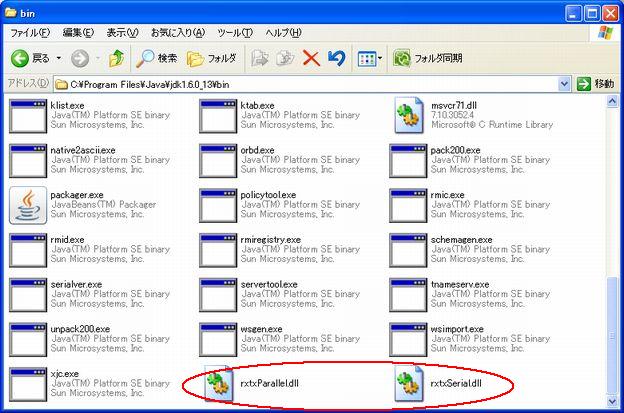Click the schemagen.exe file name

click(x=462, y=240)
